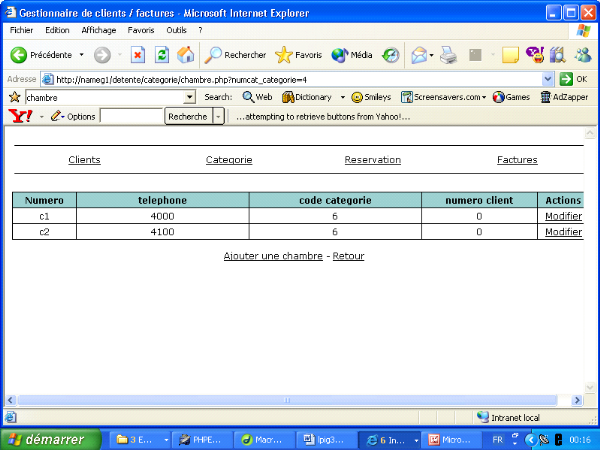Open the Favoris star panel

click(x=299, y=55)
